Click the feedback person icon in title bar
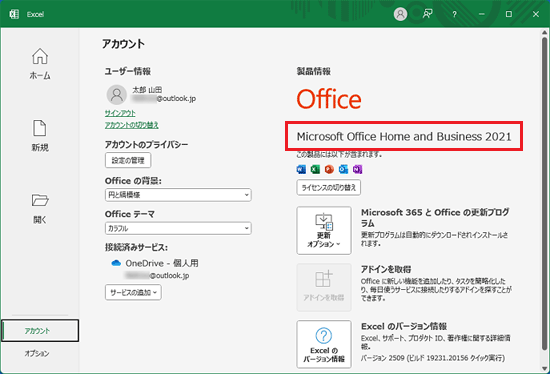The height and width of the screenshot is (374, 550). (x=427, y=14)
